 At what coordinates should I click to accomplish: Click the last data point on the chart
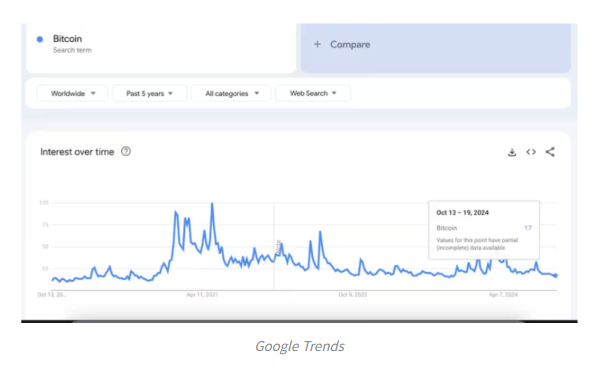point(556,275)
